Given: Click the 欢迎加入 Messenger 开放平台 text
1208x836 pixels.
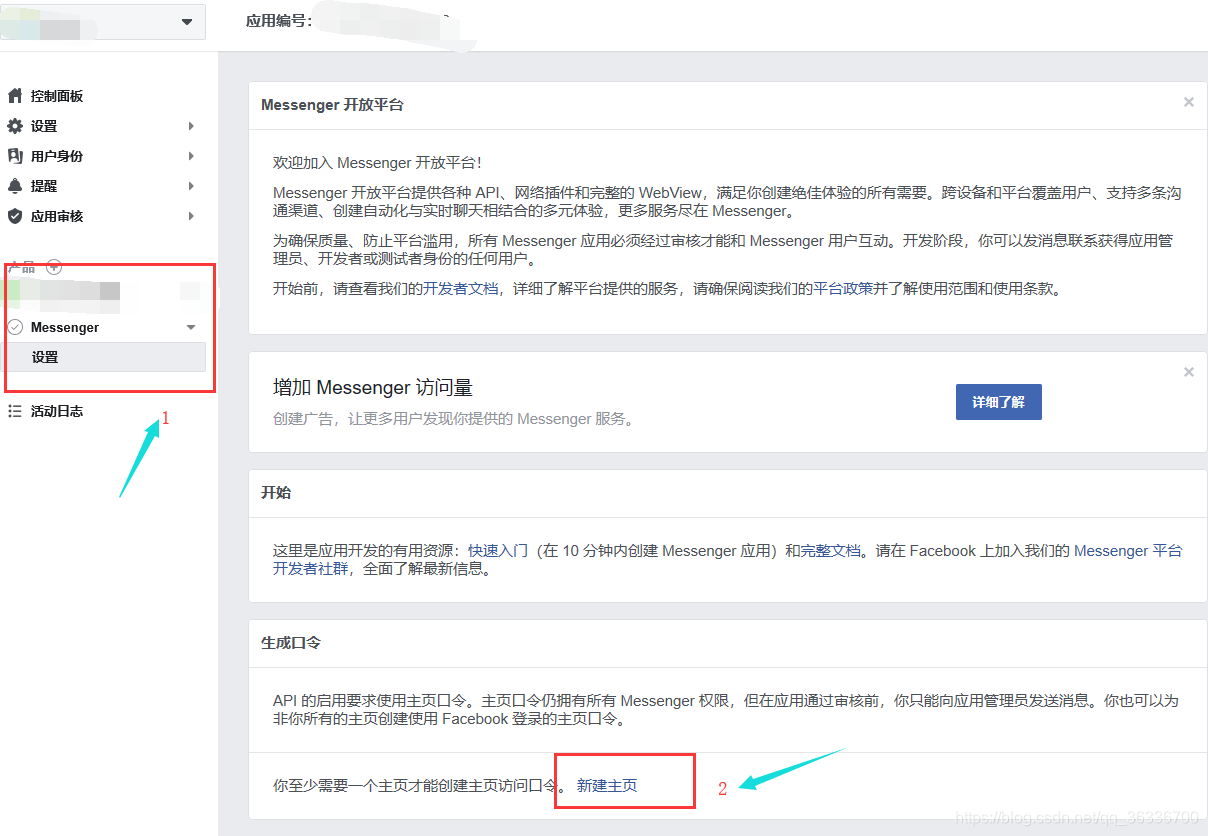Looking at the screenshot, I should pyautogui.click(x=377, y=163).
